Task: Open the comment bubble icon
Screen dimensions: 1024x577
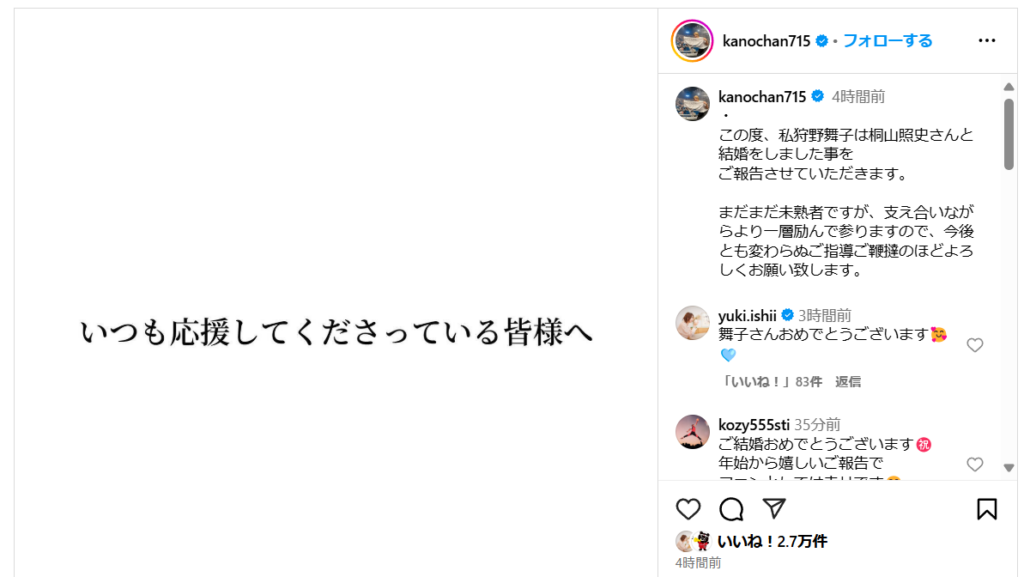Action: coord(731,509)
